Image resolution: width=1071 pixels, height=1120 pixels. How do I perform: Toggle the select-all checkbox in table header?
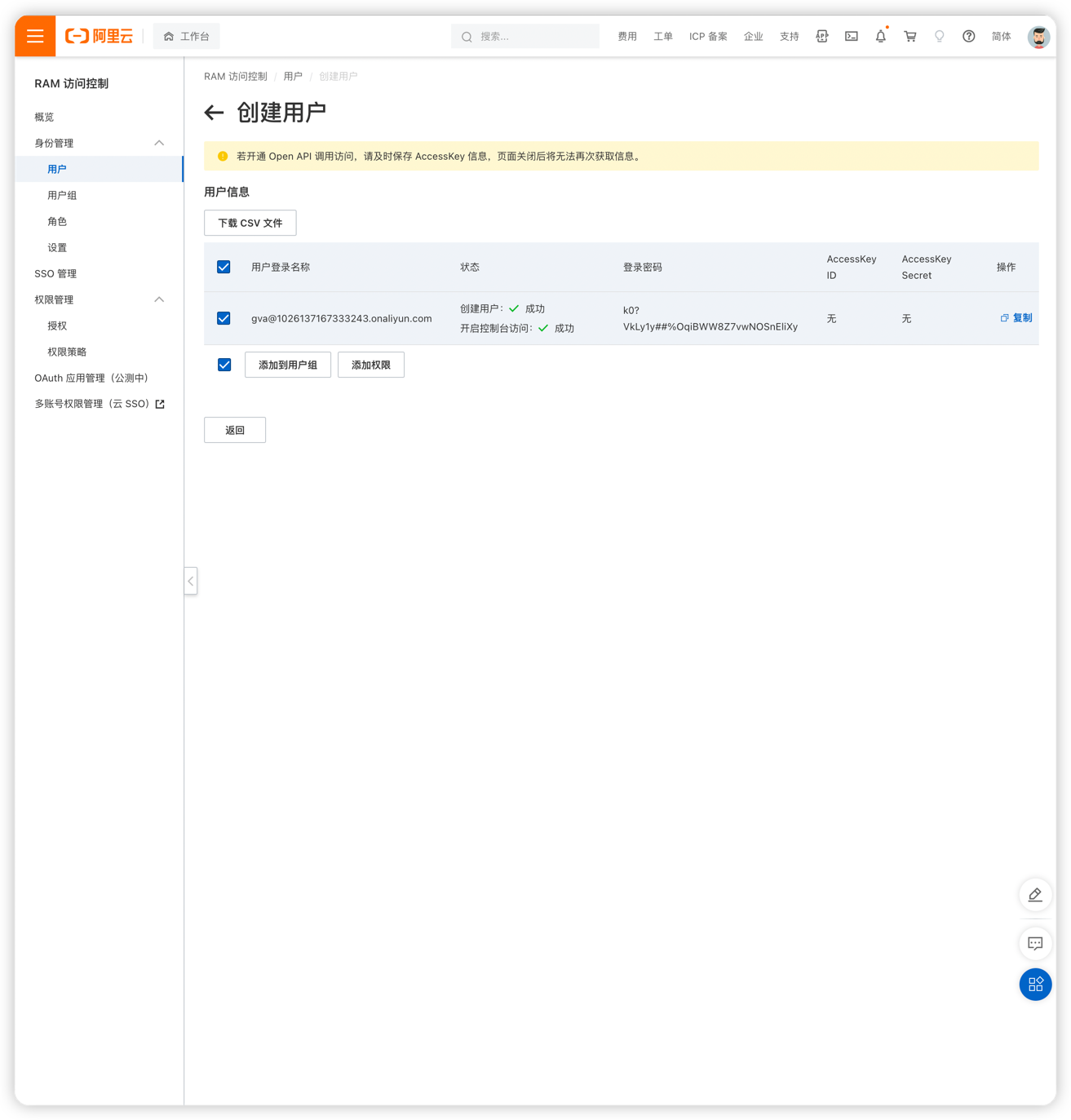pos(223,268)
